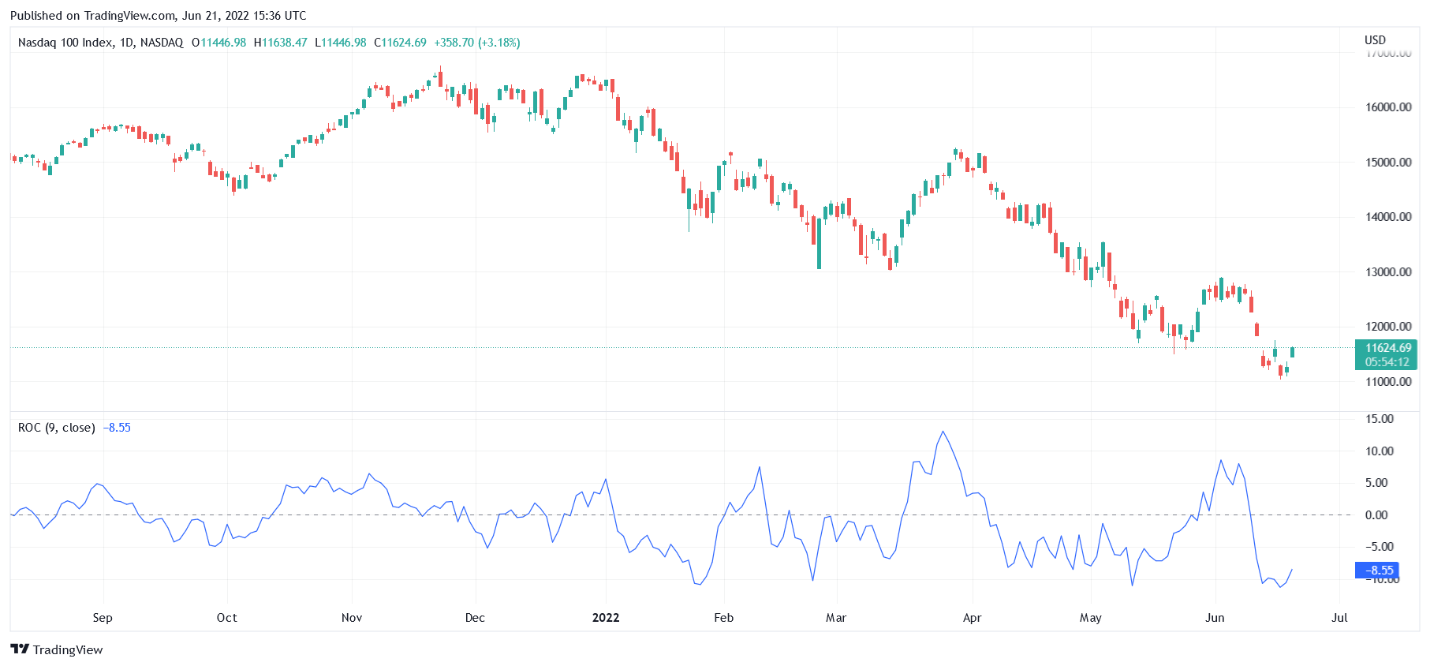
Task: Click the TradingView logo
Action: click(55, 649)
